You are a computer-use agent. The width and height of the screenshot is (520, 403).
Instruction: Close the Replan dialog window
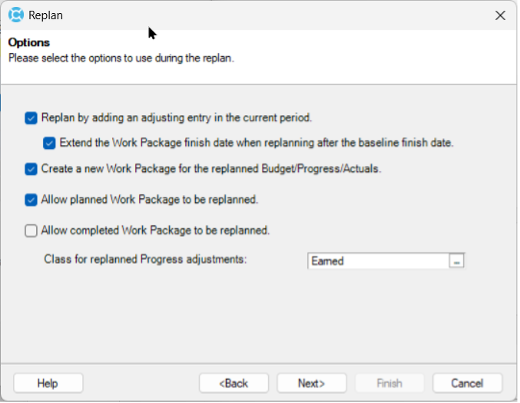(x=500, y=15)
